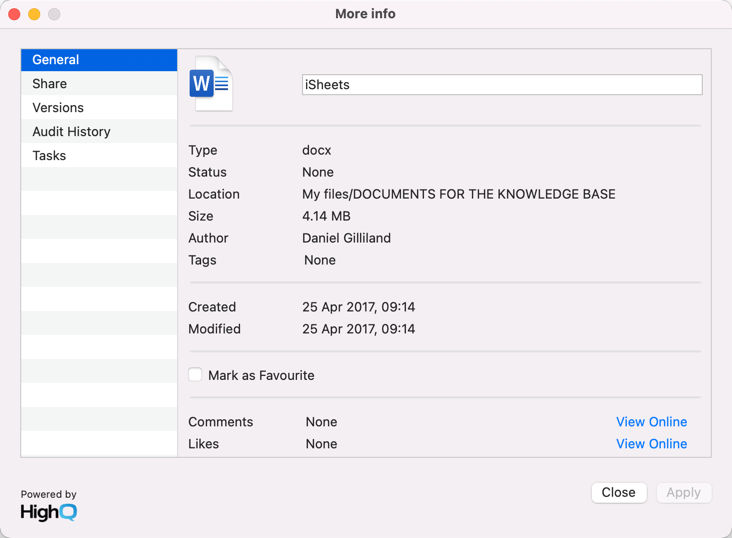The width and height of the screenshot is (732, 538).
Task: Switch to the Versions section
Action: click(x=99, y=107)
